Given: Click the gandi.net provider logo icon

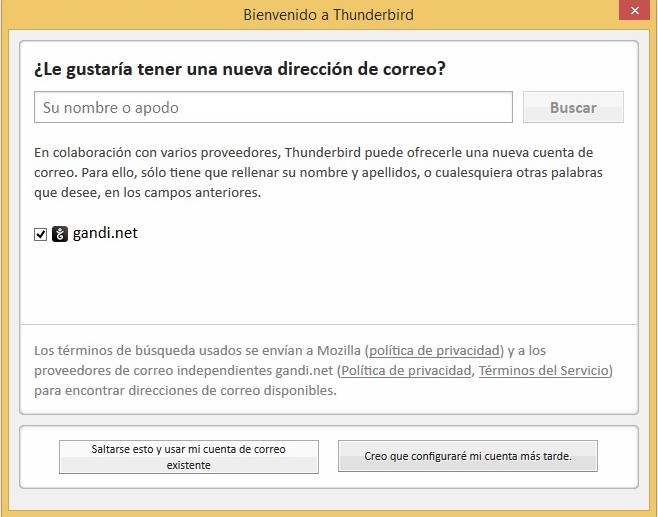Looking at the screenshot, I should tap(60, 234).
